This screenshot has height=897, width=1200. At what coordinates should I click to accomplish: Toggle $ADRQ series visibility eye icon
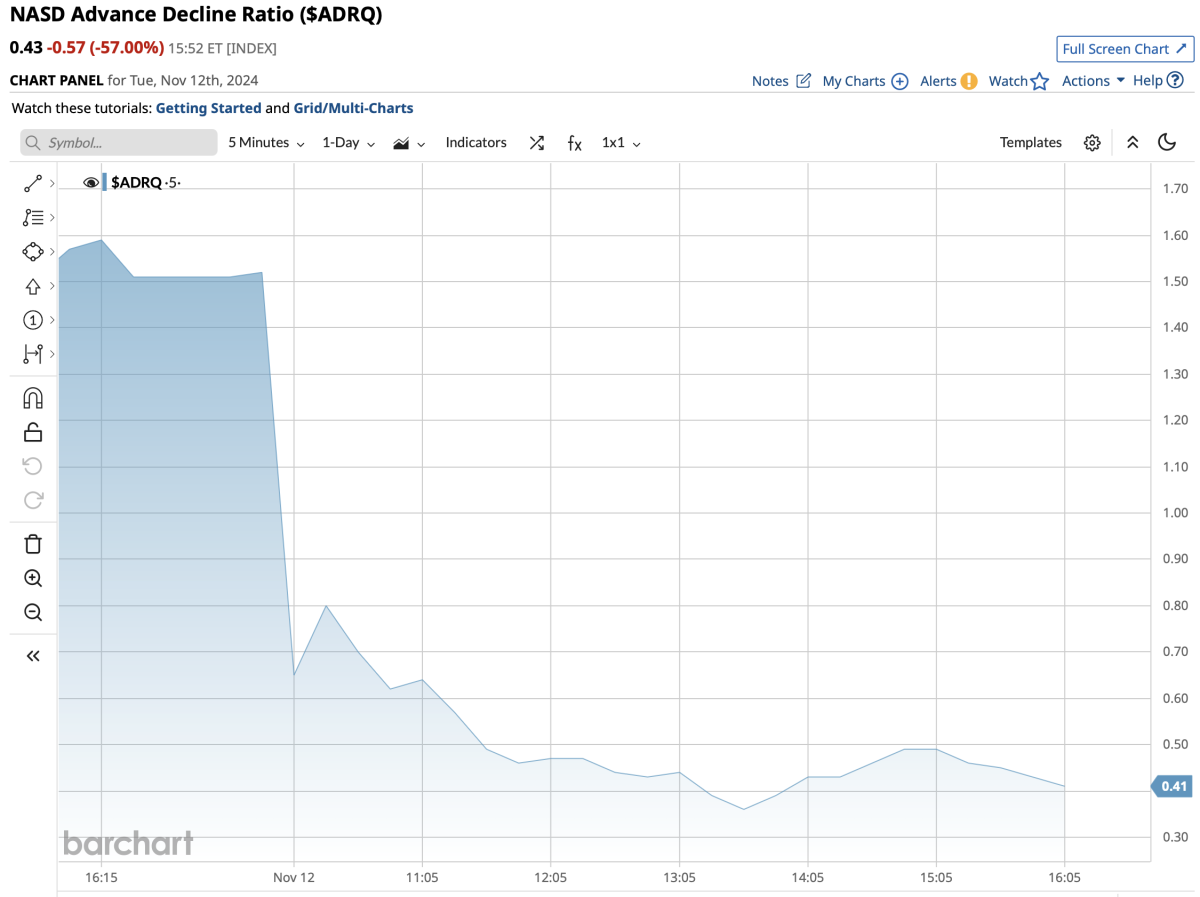(91, 182)
